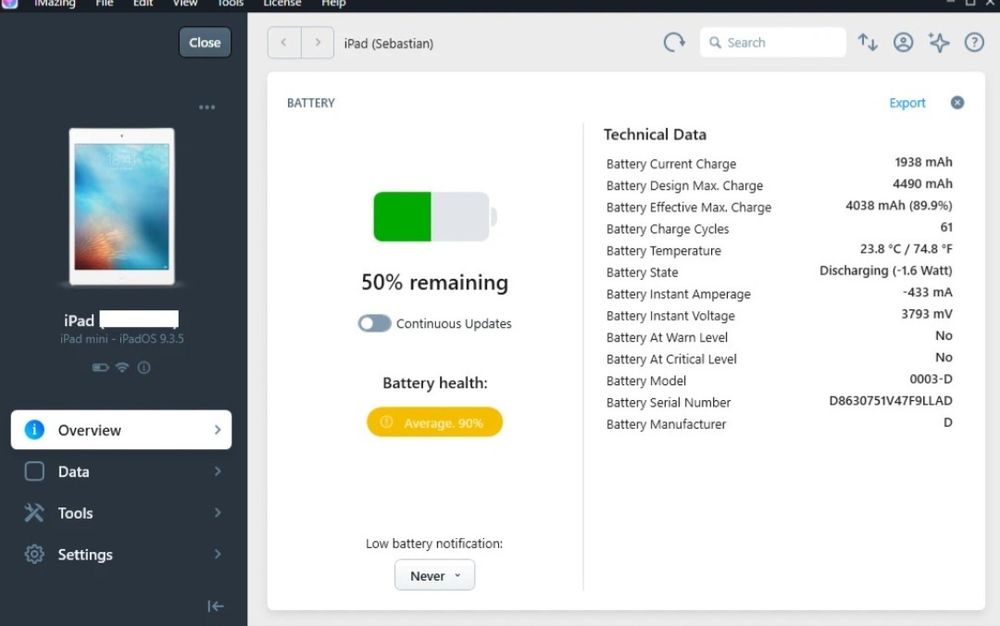This screenshot has width=1000, height=626.
Task: Expand the Overview sidebar chevron
Action: [217, 430]
